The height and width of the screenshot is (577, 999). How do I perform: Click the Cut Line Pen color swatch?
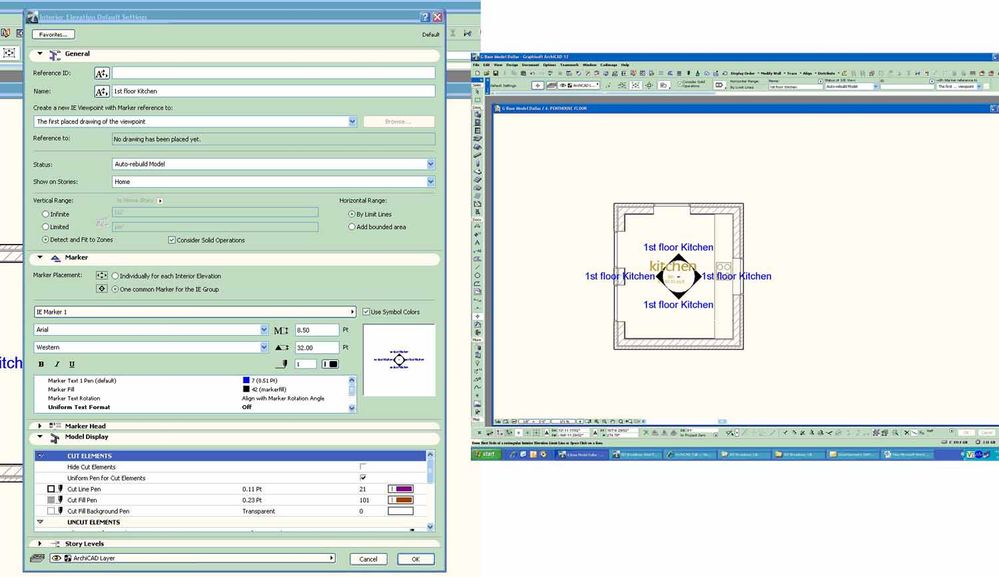point(401,489)
